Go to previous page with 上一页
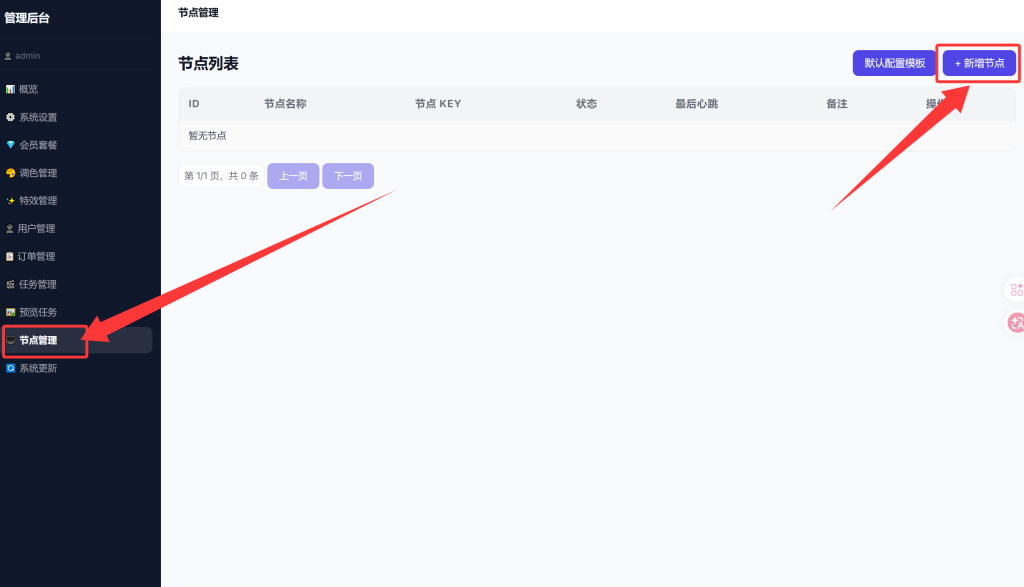 (293, 176)
